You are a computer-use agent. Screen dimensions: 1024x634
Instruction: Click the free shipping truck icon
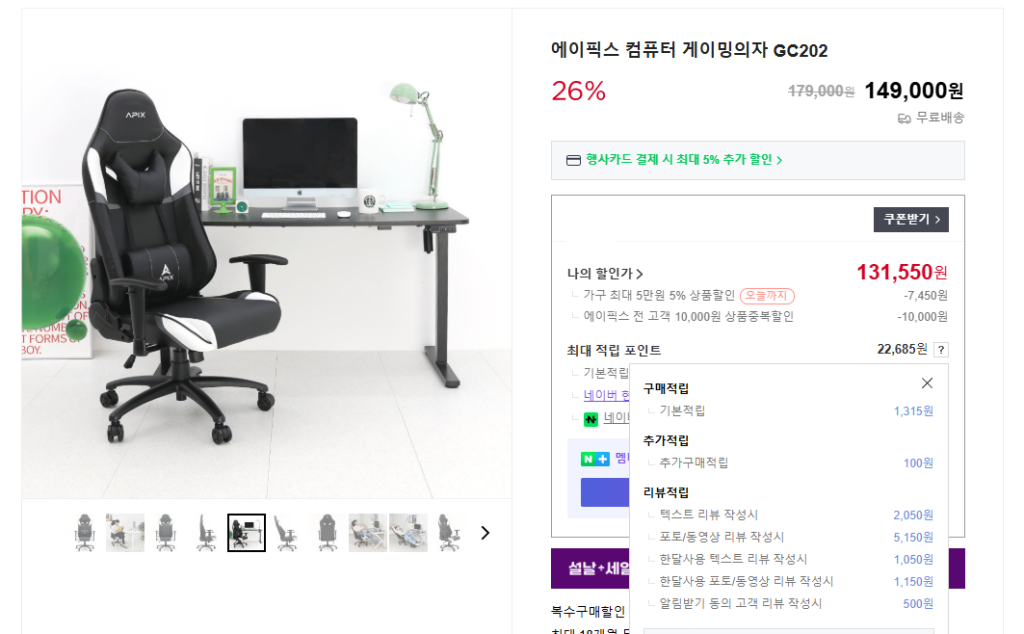tap(904, 118)
